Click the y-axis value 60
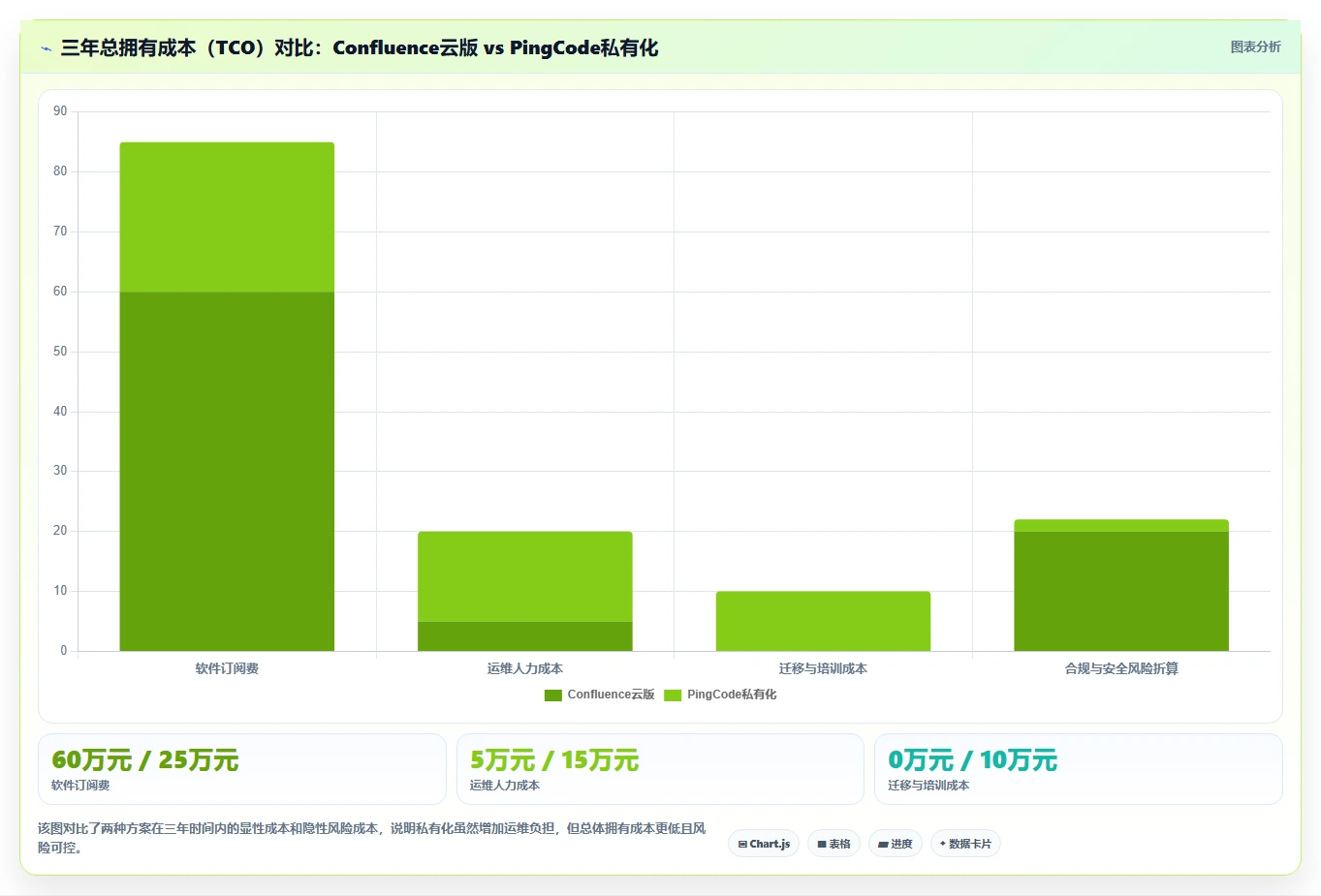This screenshot has height=896, width=1321. click(x=60, y=292)
